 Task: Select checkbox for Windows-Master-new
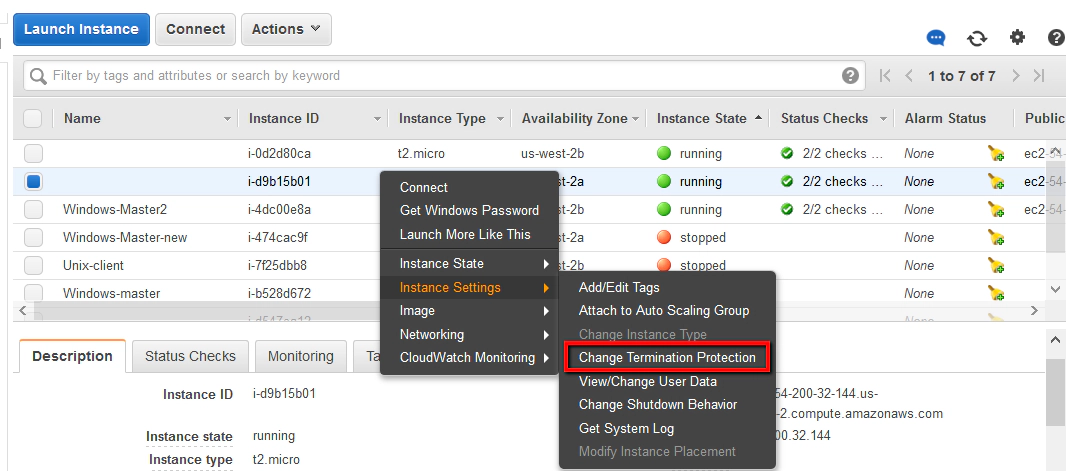(33, 237)
